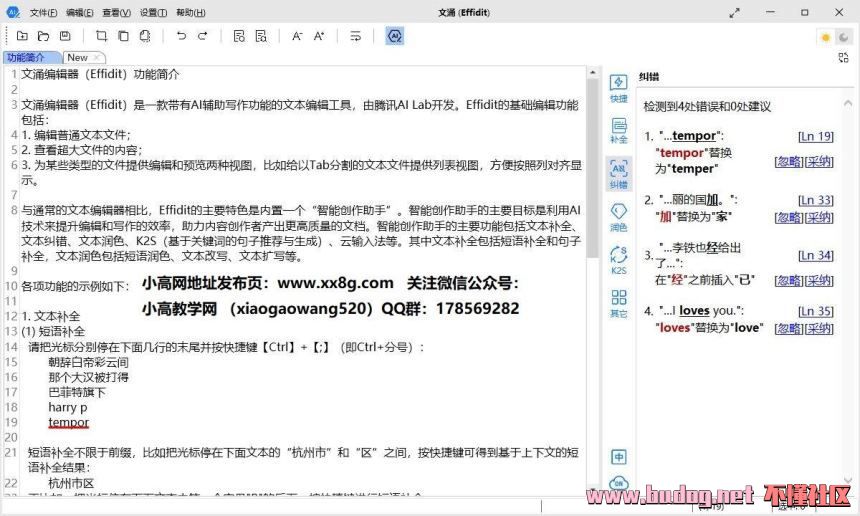The width and height of the screenshot is (860, 516).
Task: Switch to dark theme moon icon
Action: click(x=843, y=37)
